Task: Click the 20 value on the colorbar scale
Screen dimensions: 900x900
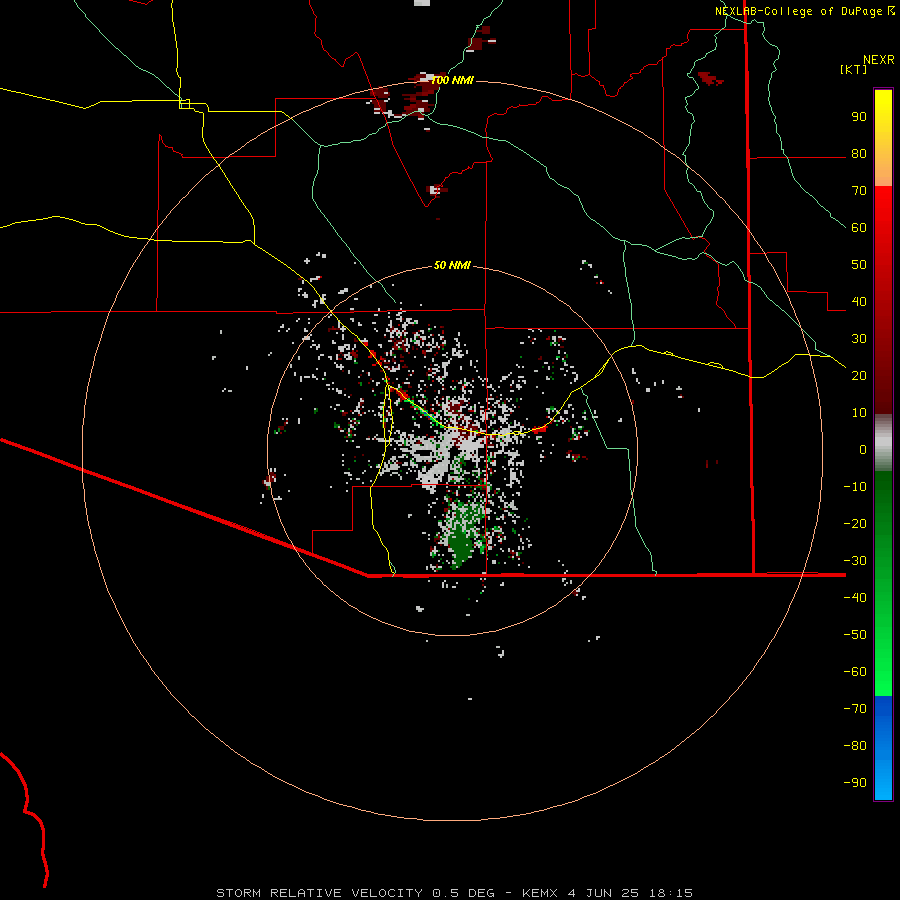Action: click(x=859, y=375)
